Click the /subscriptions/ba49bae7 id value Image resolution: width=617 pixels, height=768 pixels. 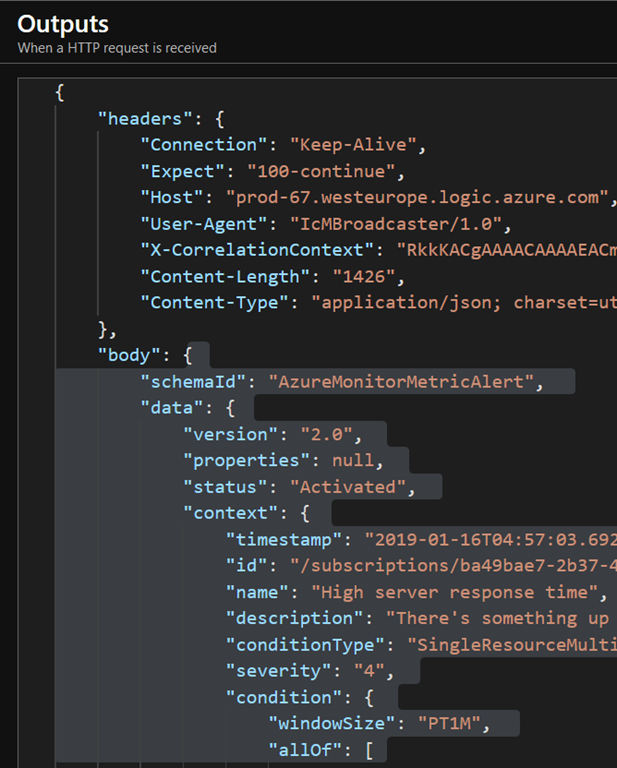pyautogui.click(x=453, y=566)
